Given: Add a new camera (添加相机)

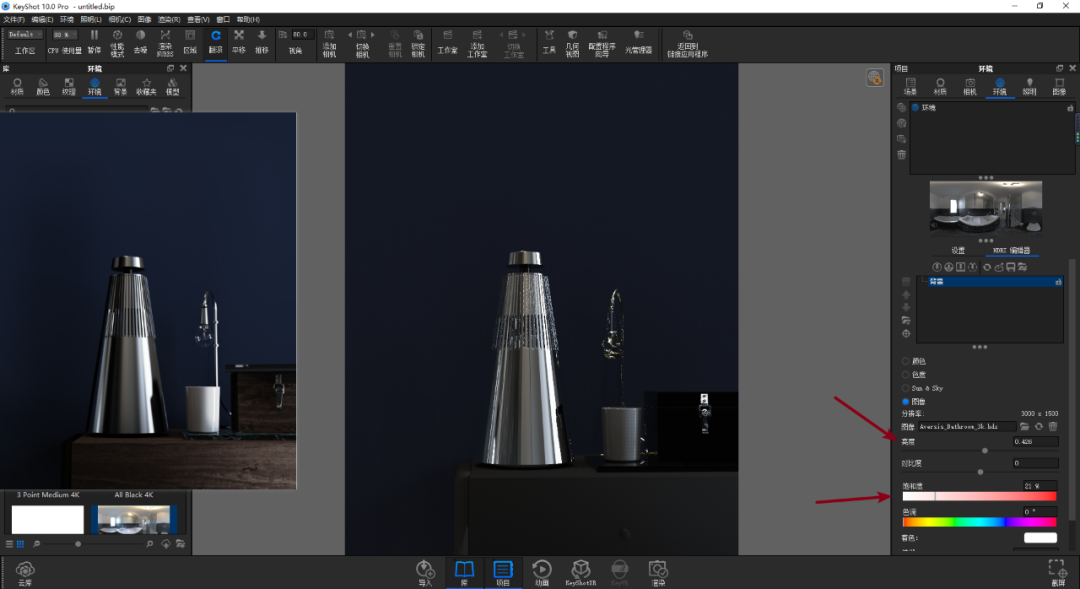Looking at the screenshot, I should [329, 43].
